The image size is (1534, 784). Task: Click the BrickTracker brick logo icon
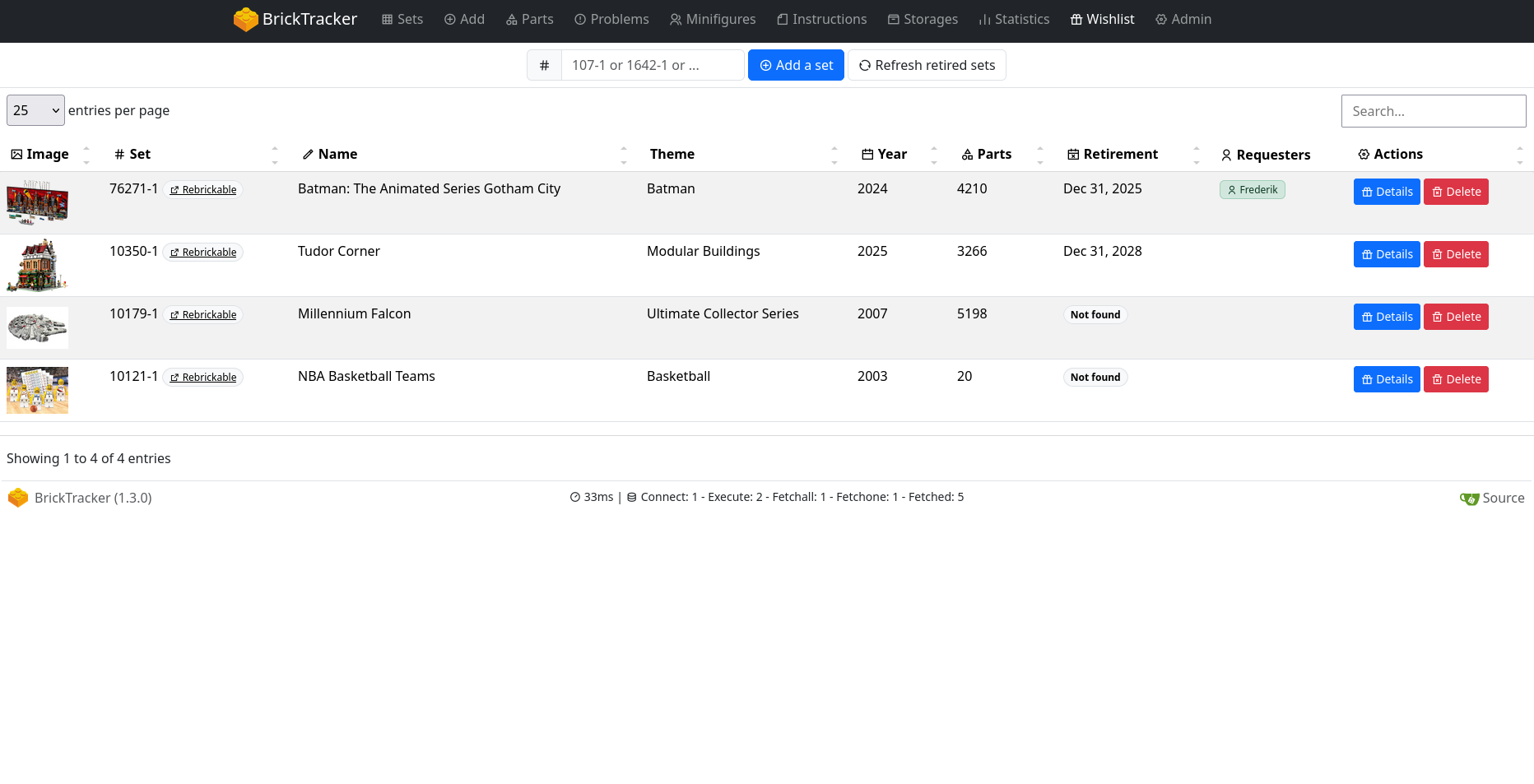(x=245, y=20)
